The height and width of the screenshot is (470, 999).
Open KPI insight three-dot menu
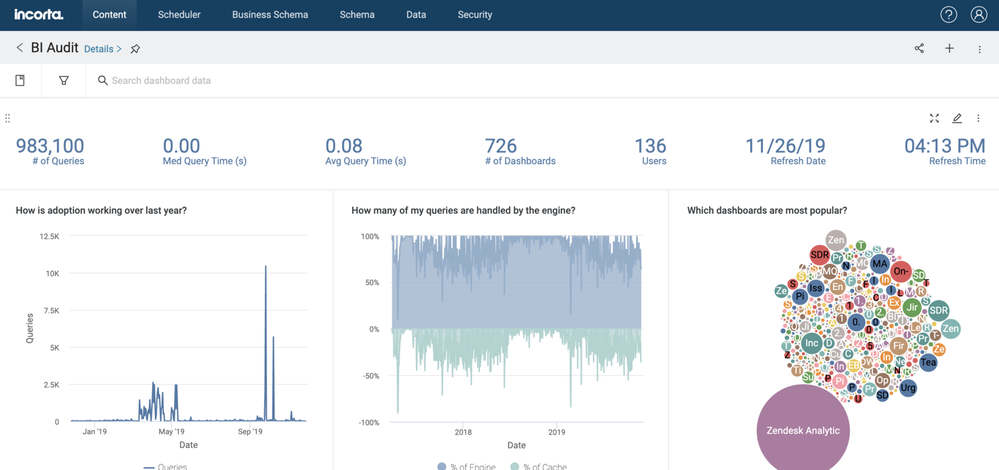pos(978,118)
